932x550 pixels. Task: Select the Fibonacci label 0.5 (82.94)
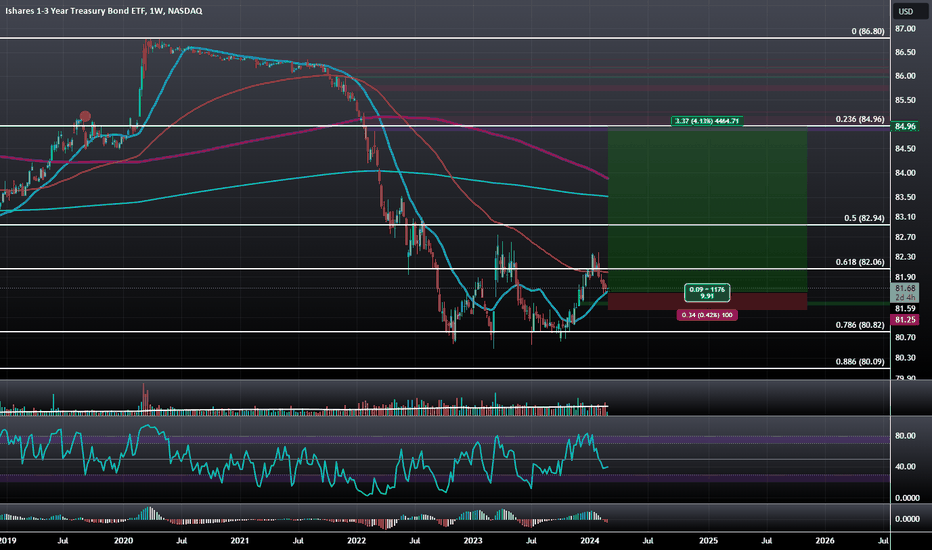click(864, 218)
